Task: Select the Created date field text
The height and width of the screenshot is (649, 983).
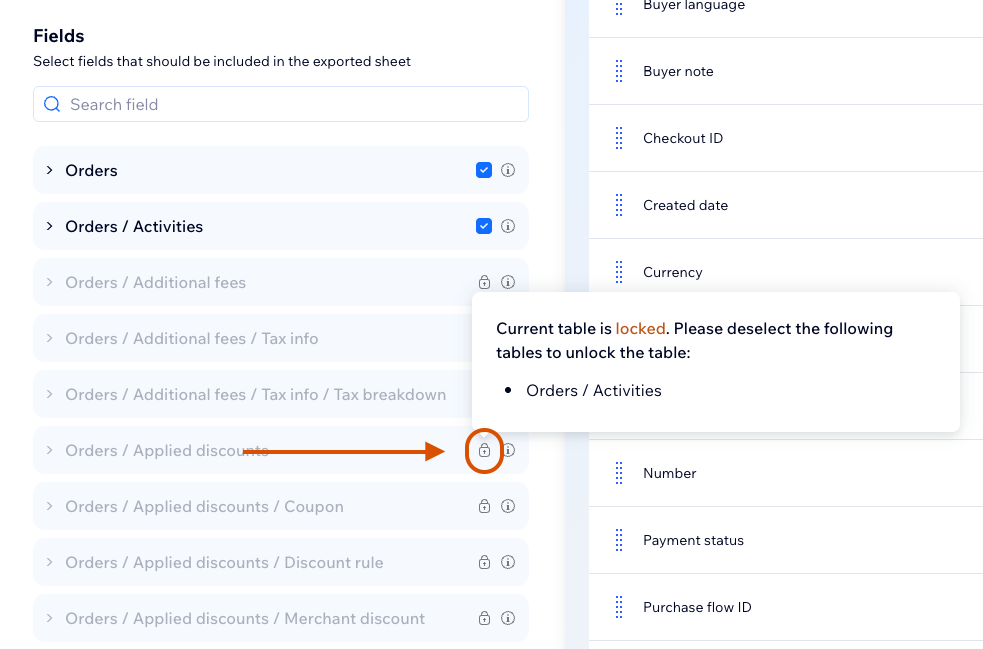Action: click(685, 205)
